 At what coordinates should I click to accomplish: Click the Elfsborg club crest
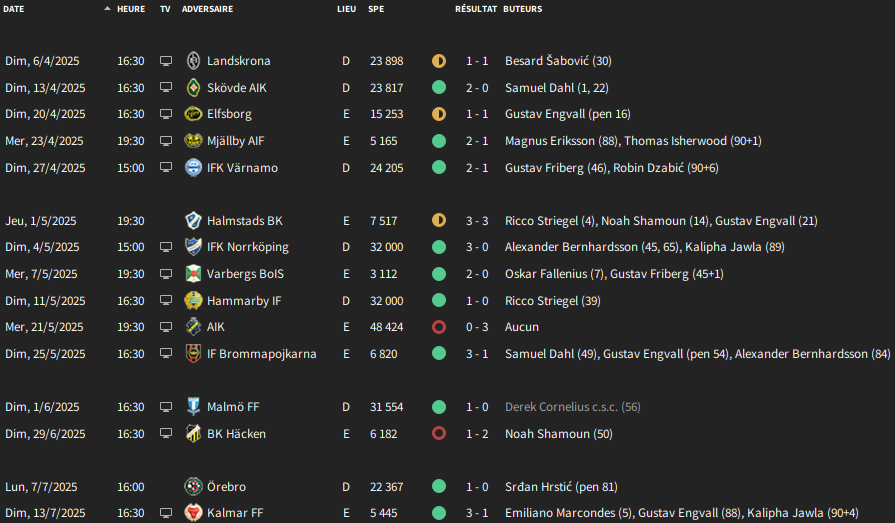(193, 114)
